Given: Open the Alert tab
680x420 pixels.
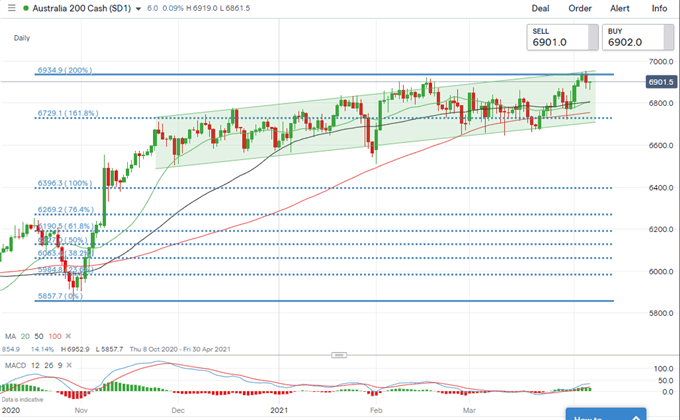Looking at the screenshot, I should pos(620,8).
